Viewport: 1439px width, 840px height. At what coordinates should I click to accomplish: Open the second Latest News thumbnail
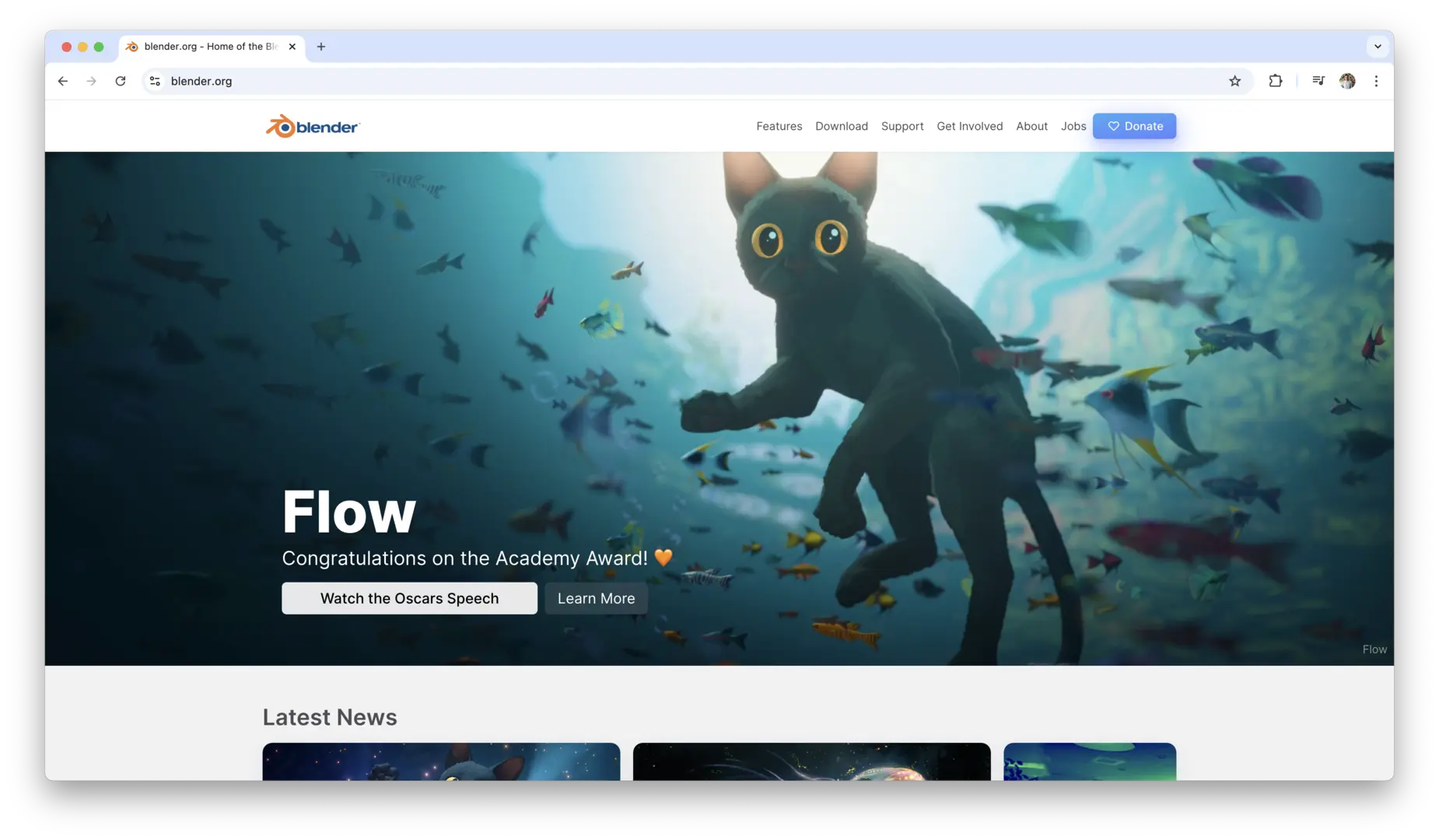point(812,761)
